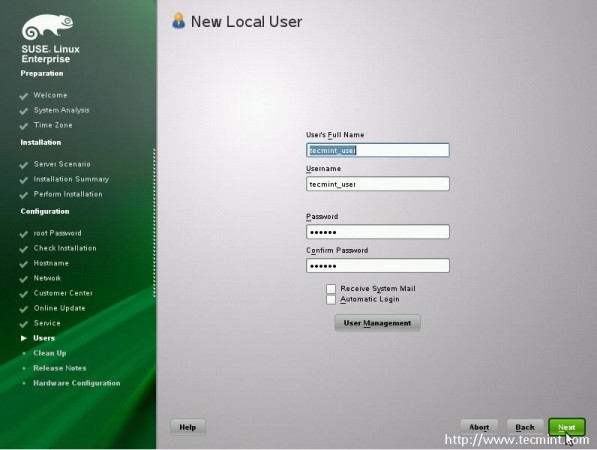Screen dimensions: 597x450
Task: Select the Welcome step in sidebar
Action: 50,95
